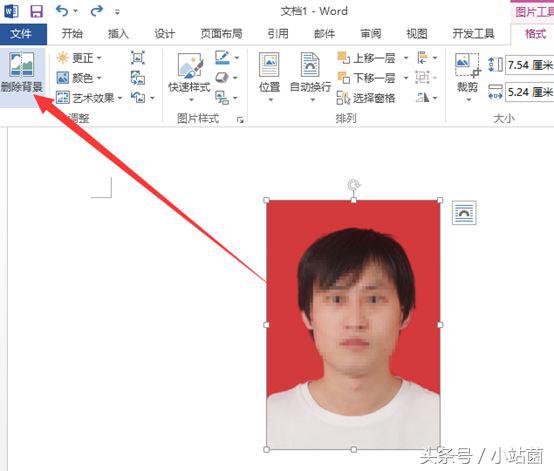Expand the Picture Border dropdown arrow
The width and height of the screenshot is (554, 471).
pos(237,58)
